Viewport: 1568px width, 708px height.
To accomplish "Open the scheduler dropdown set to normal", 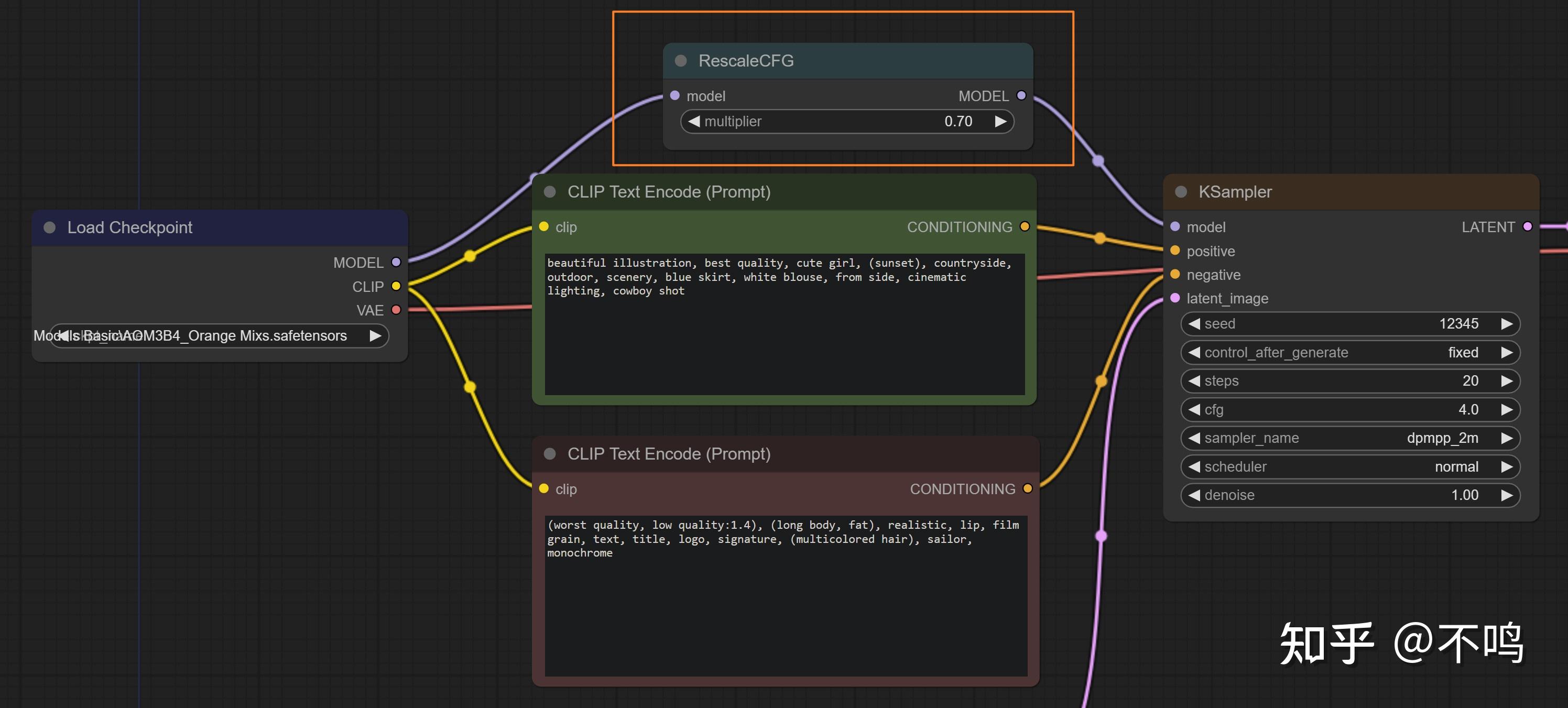I will 1349,467.
